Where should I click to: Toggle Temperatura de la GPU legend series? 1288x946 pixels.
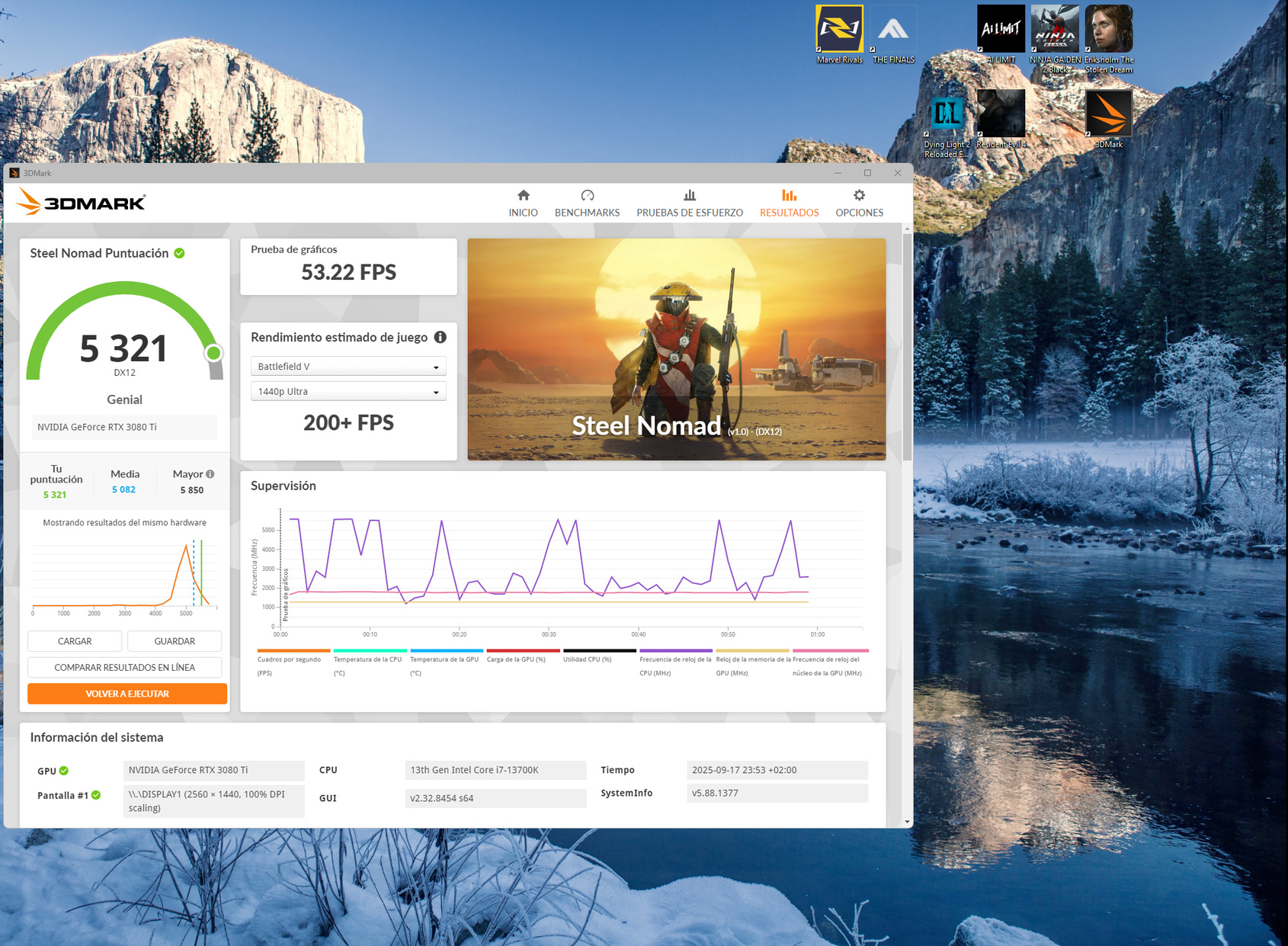[x=446, y=662]
